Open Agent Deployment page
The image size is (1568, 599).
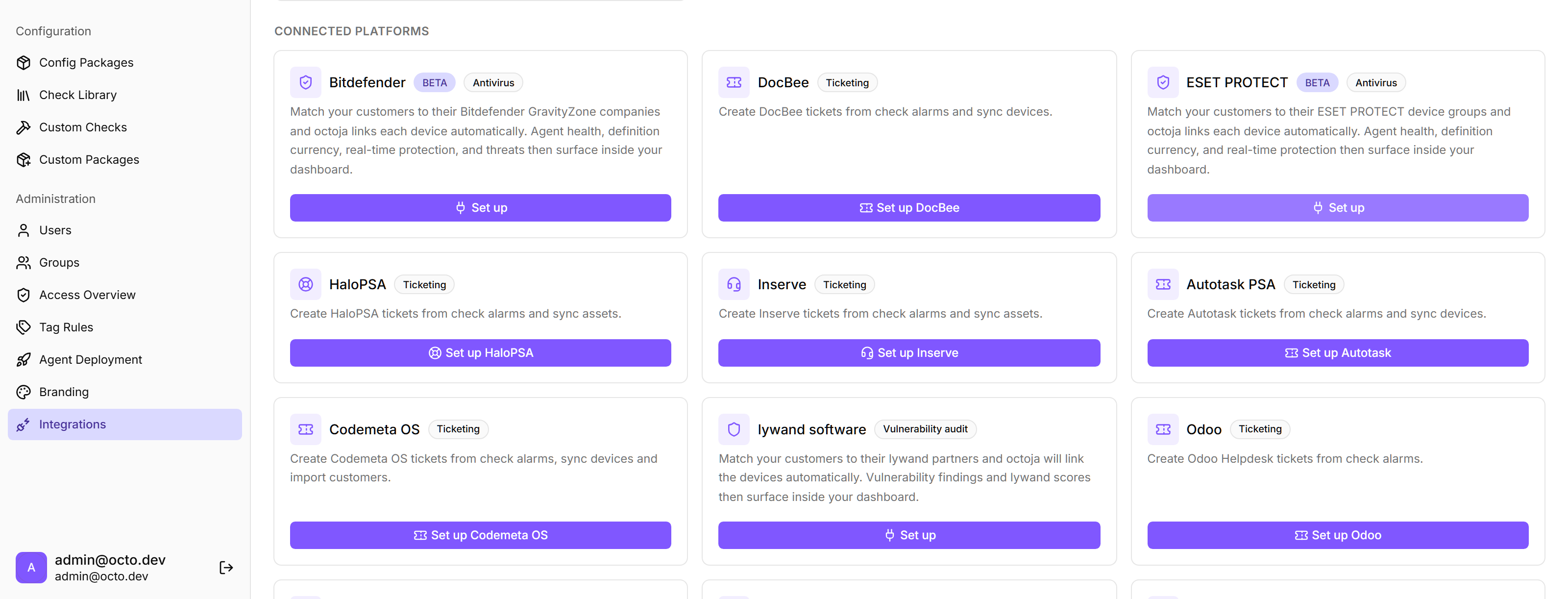[125, 360]
